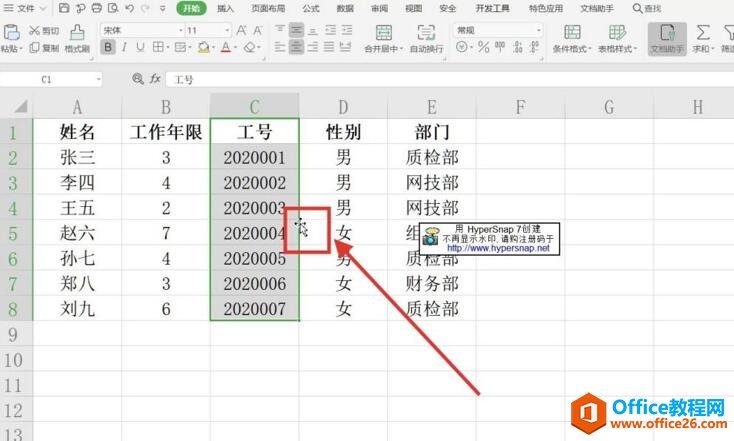Decrease font size with smaller A icon

click(257, 31)
